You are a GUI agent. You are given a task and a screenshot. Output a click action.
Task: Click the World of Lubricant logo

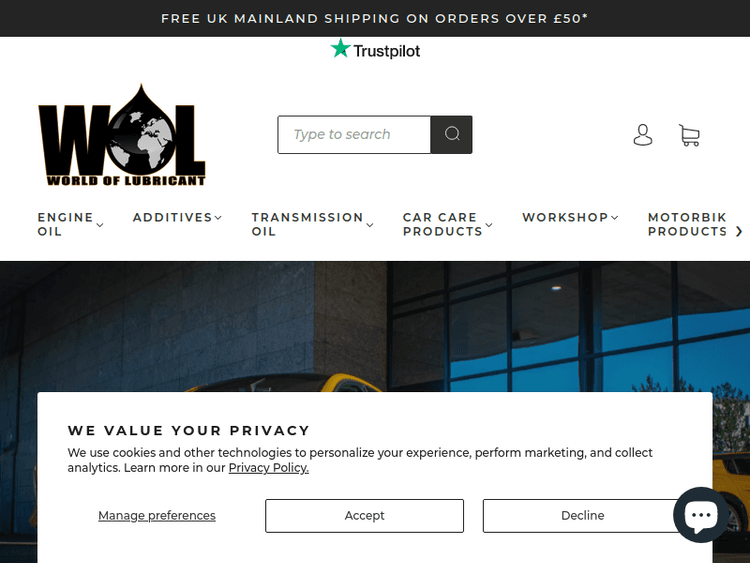(x=122, y=135)
